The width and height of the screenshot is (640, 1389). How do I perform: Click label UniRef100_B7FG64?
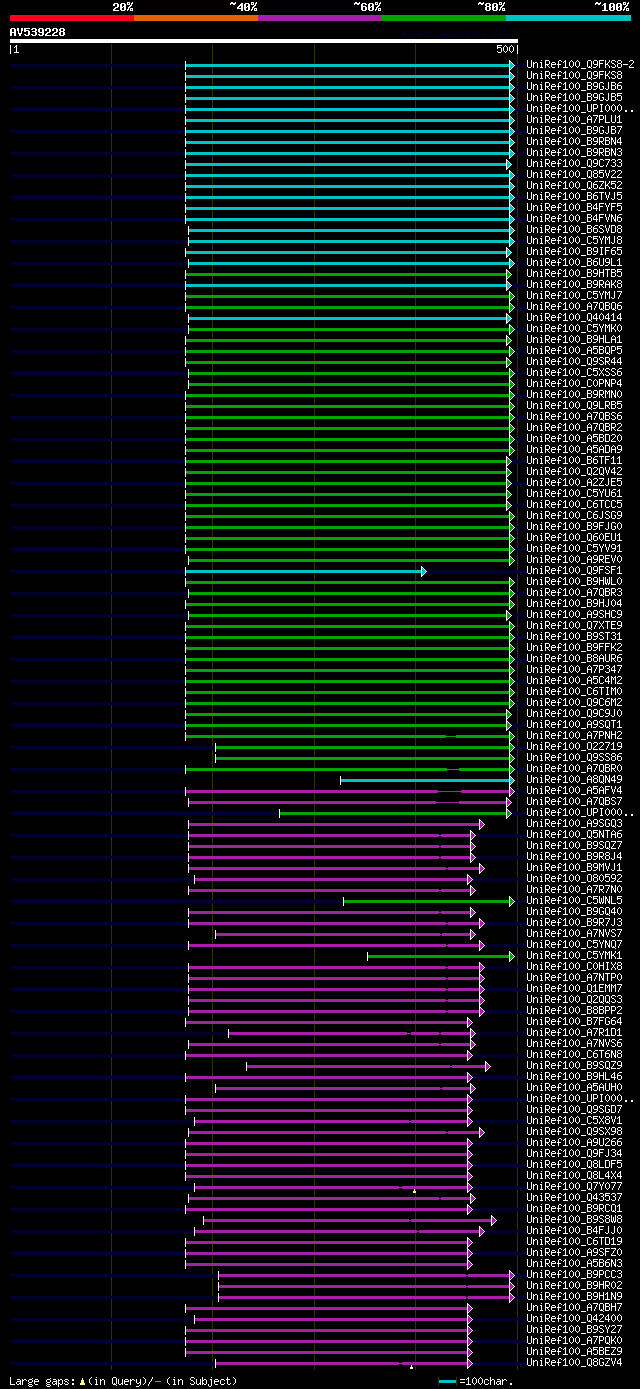click(574, 1022)
